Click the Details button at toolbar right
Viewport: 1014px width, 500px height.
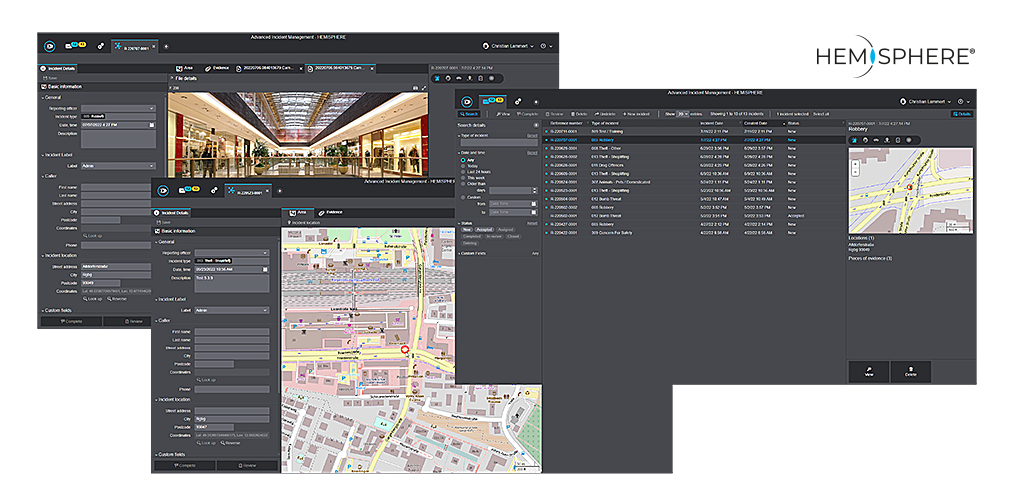tap(962, 114)
